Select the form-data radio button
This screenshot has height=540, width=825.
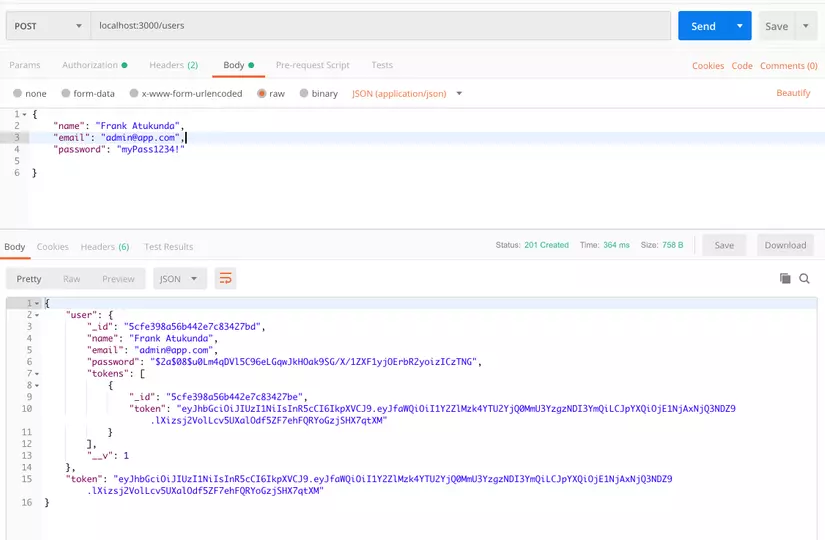click(66, 94)
